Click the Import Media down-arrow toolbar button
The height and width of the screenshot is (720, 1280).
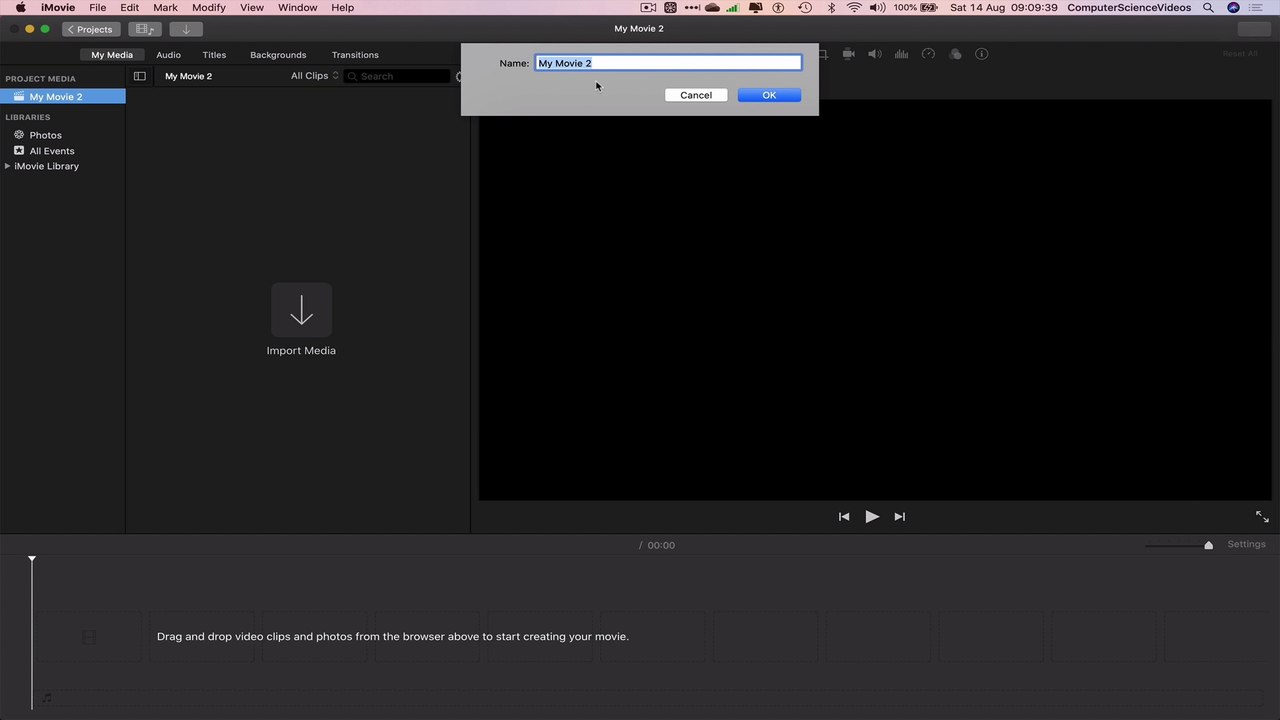tap(186, 29)
